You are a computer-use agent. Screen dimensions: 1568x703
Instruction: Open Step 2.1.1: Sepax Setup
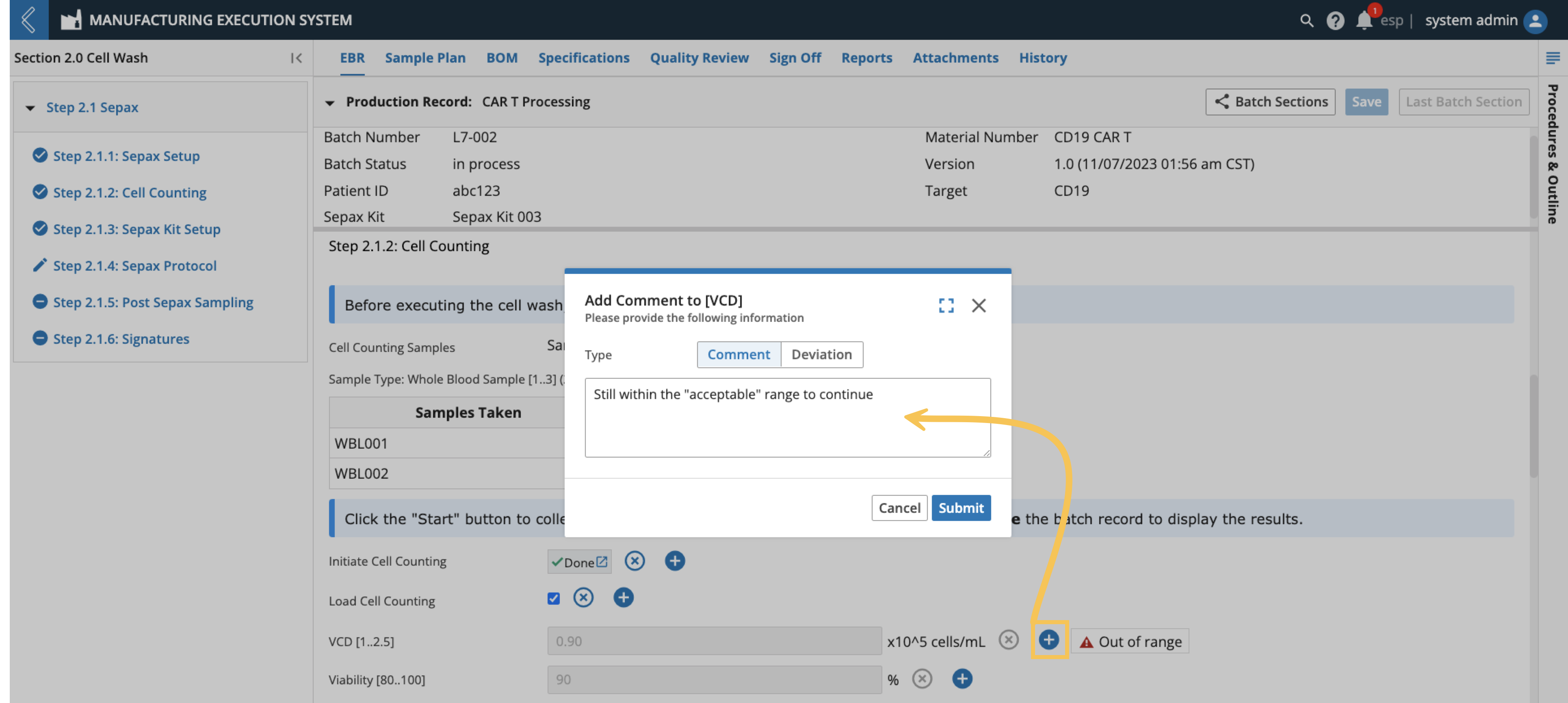[126, 156]
